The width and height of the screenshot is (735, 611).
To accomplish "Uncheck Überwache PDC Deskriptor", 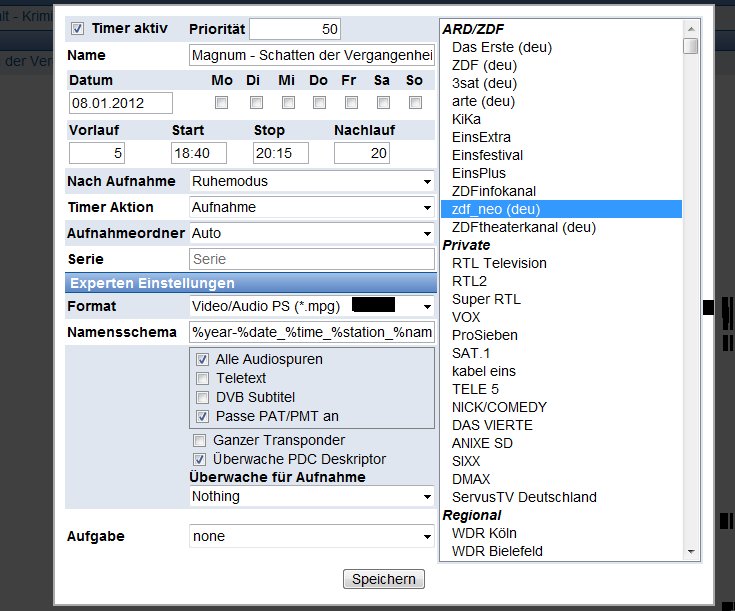I will pyautogui.click(x=199, y=459).
